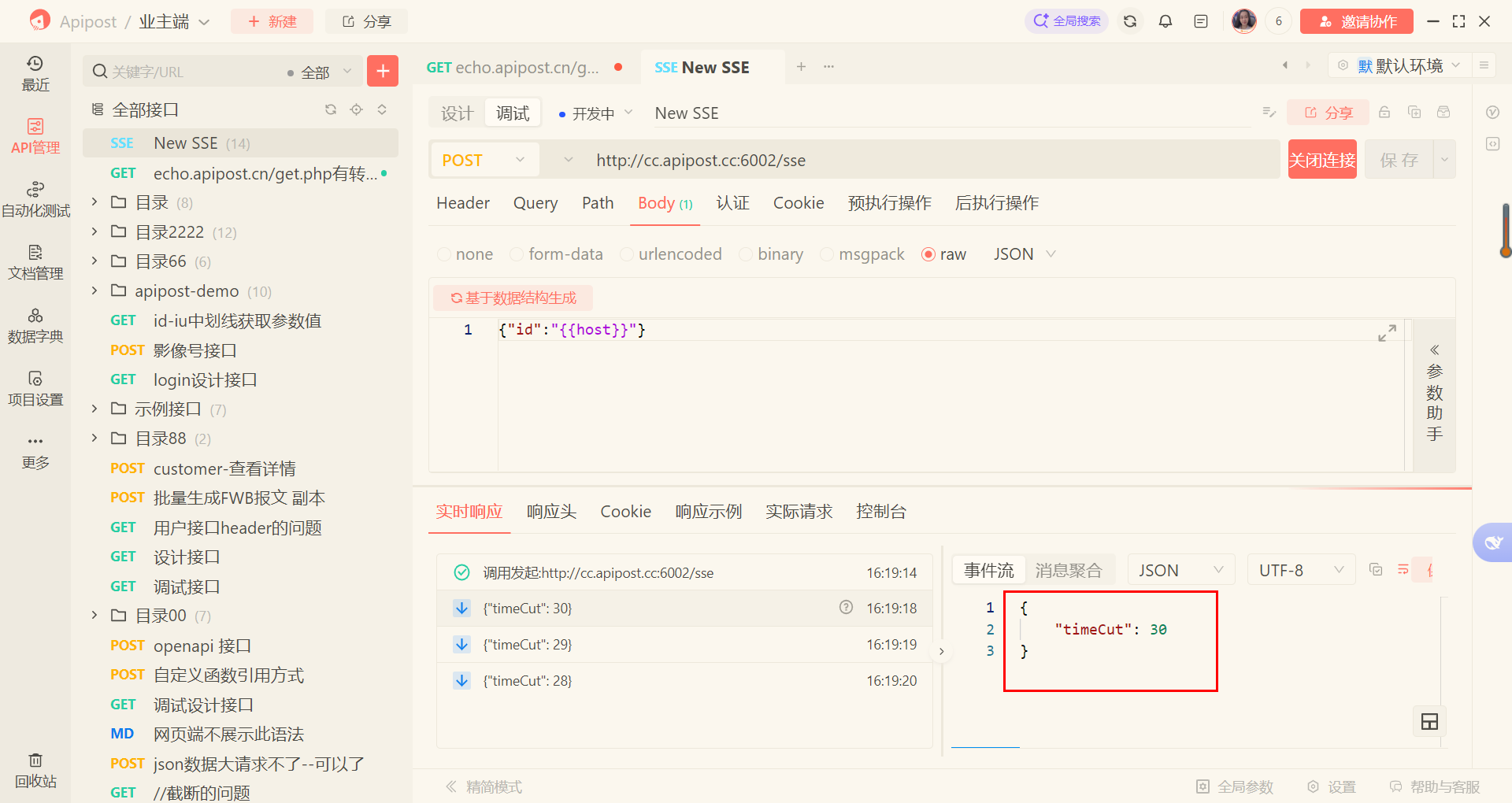Image resolution: width=1512 pixels, height=803 pixels.
Task: Open the Query tab
Action: [535, 203]
